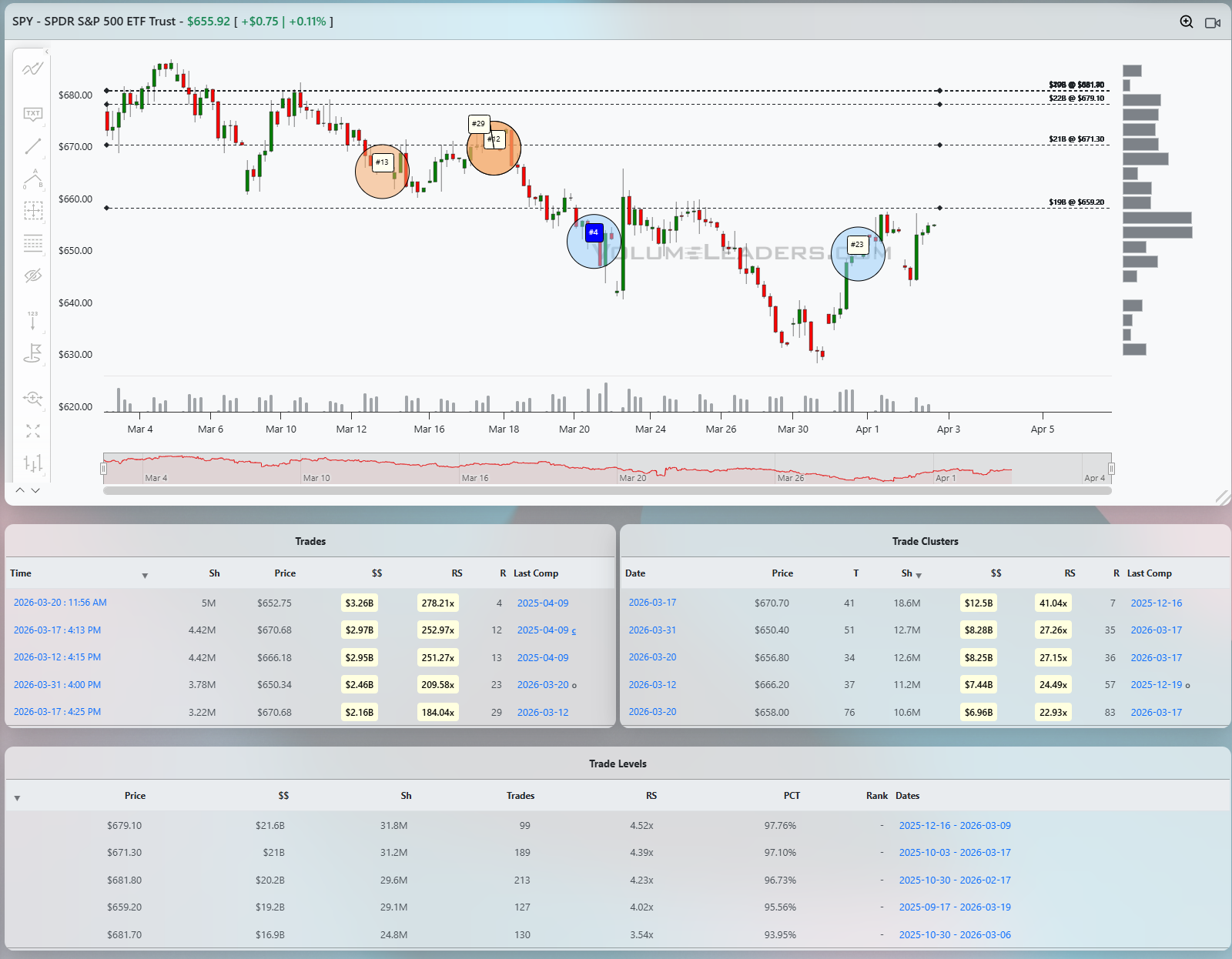Open Last Comp 2025-12-19 in clusters

coord(1156,685)
